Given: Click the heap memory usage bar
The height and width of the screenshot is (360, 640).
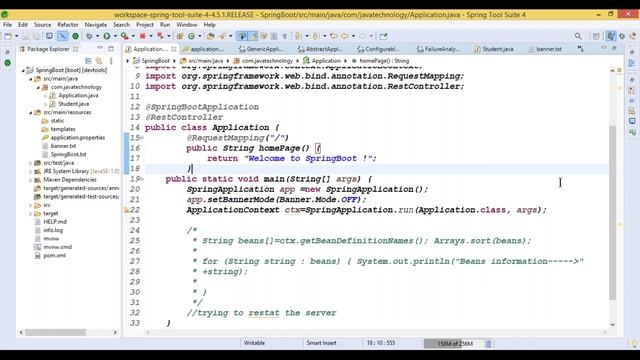Looking at the screenshot, I should pos(454,344).
